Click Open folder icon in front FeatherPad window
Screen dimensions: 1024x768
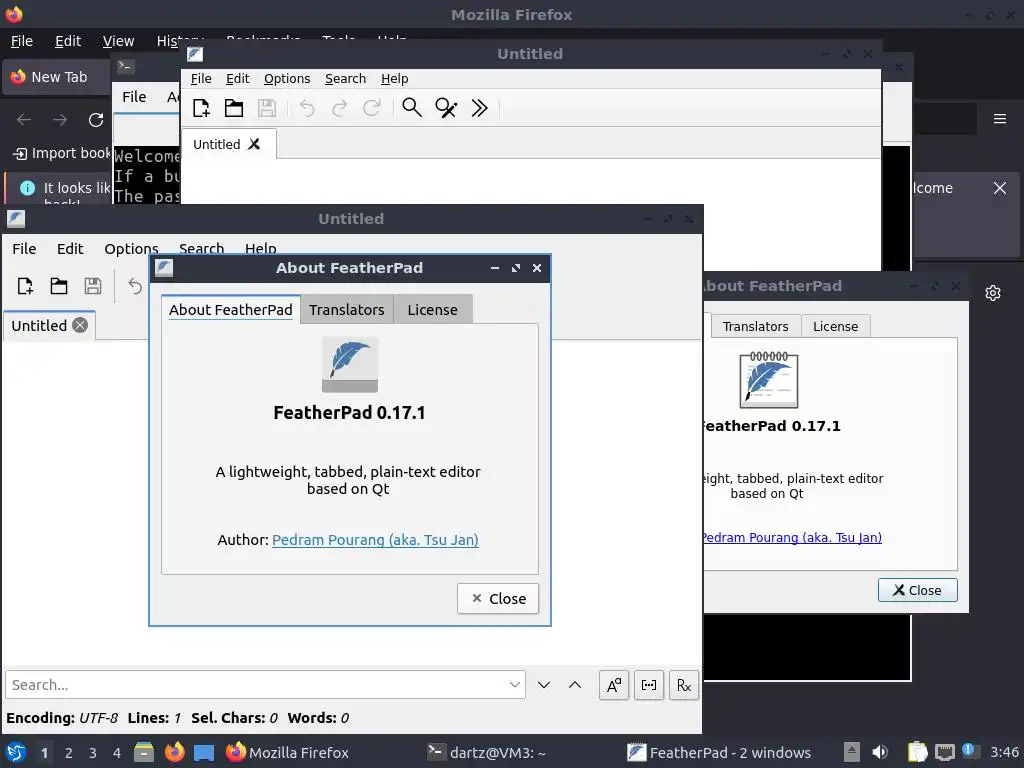pos(59,286)
